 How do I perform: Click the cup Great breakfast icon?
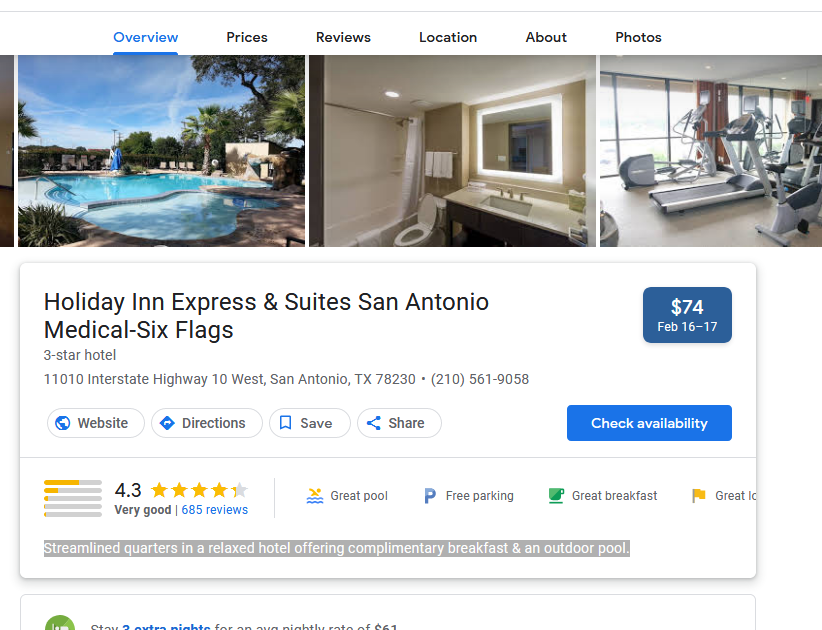(556, 496)
